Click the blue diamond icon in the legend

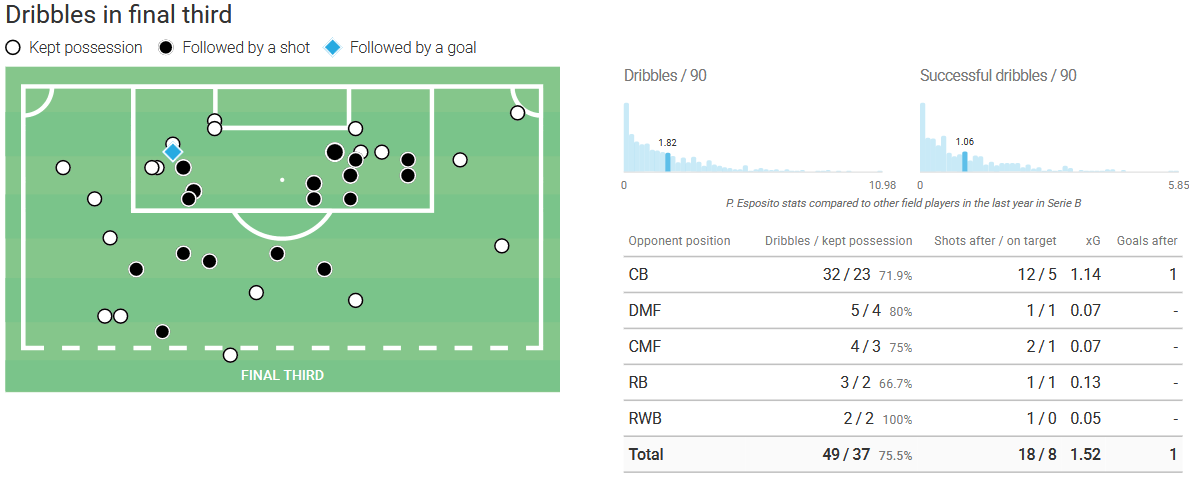pyautogui.click(x=334, y=47)
